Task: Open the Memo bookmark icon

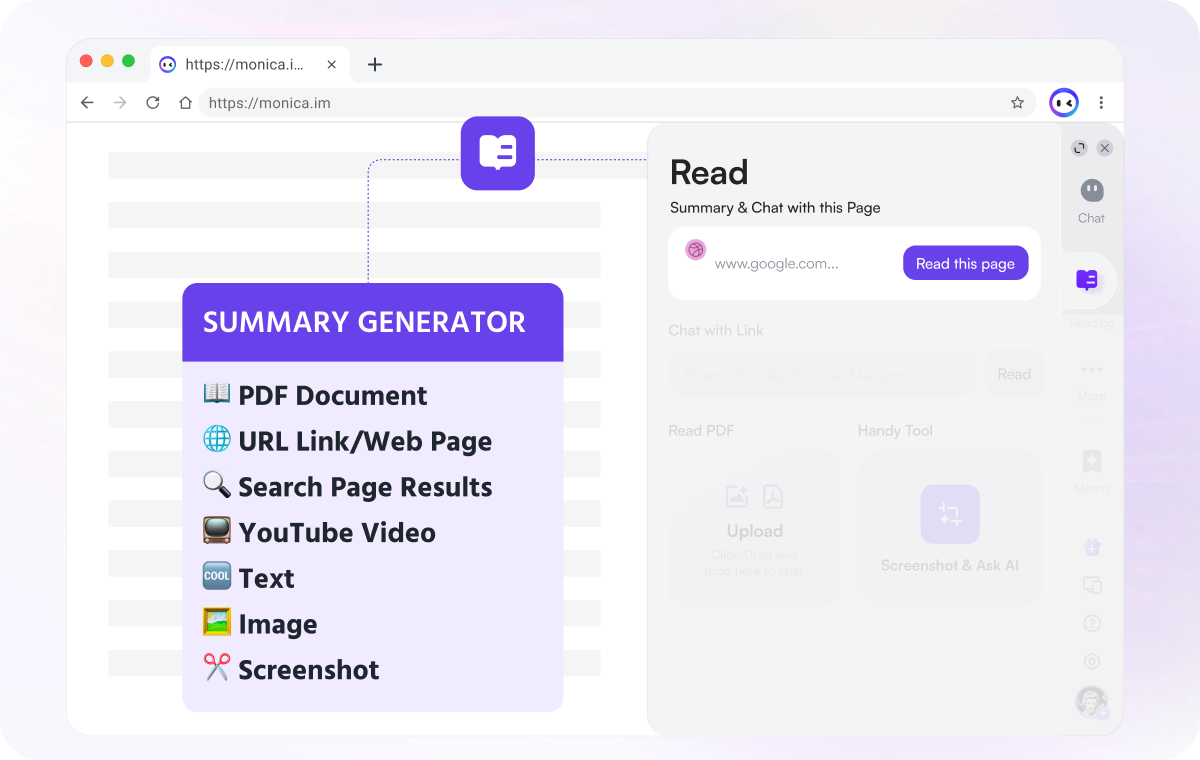Action: point(1091,461)
